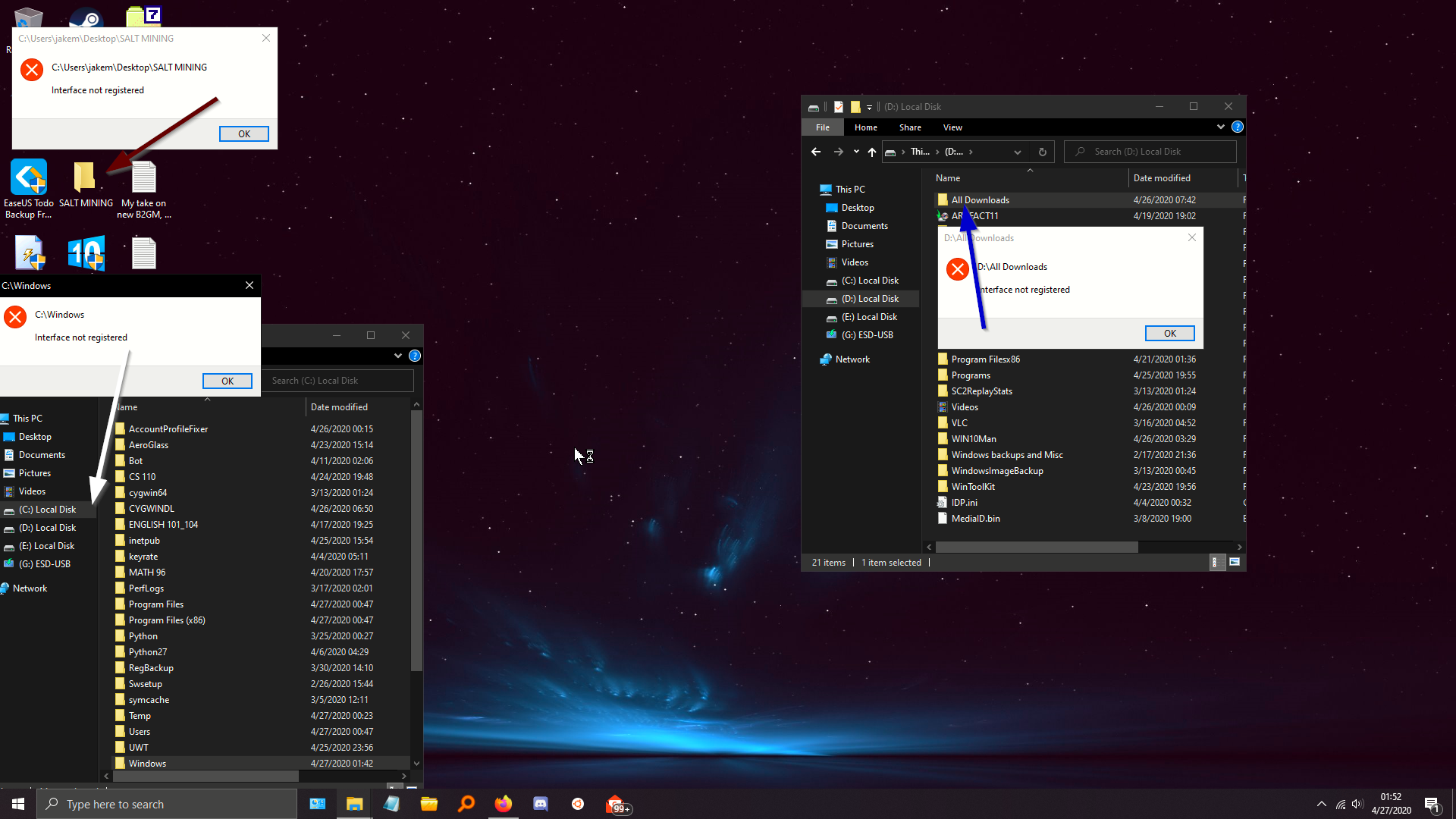
Task: Open Explorer help via the question mark icon
Action: (1237, 127)
